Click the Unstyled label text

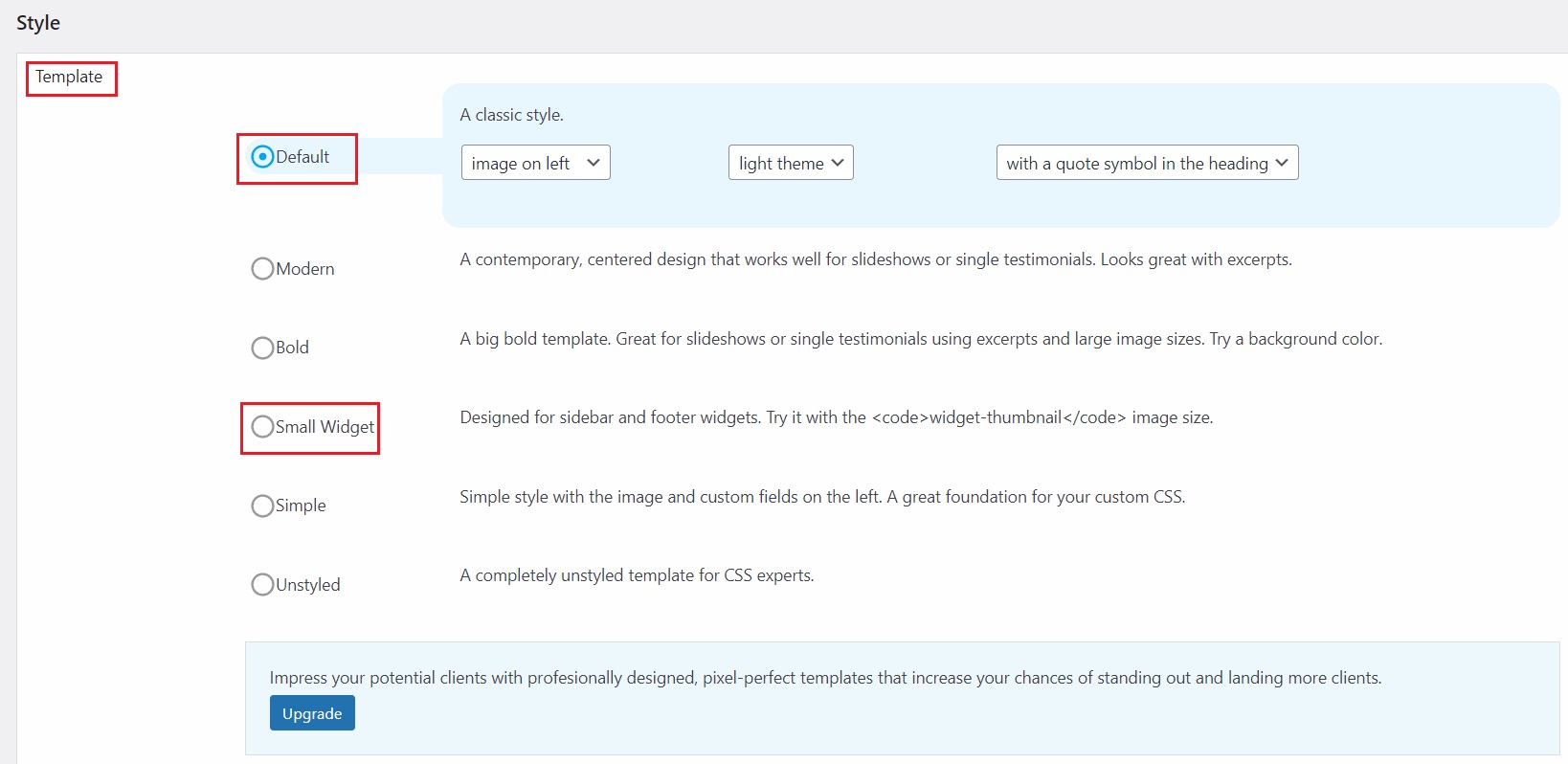tap(308, 585)
